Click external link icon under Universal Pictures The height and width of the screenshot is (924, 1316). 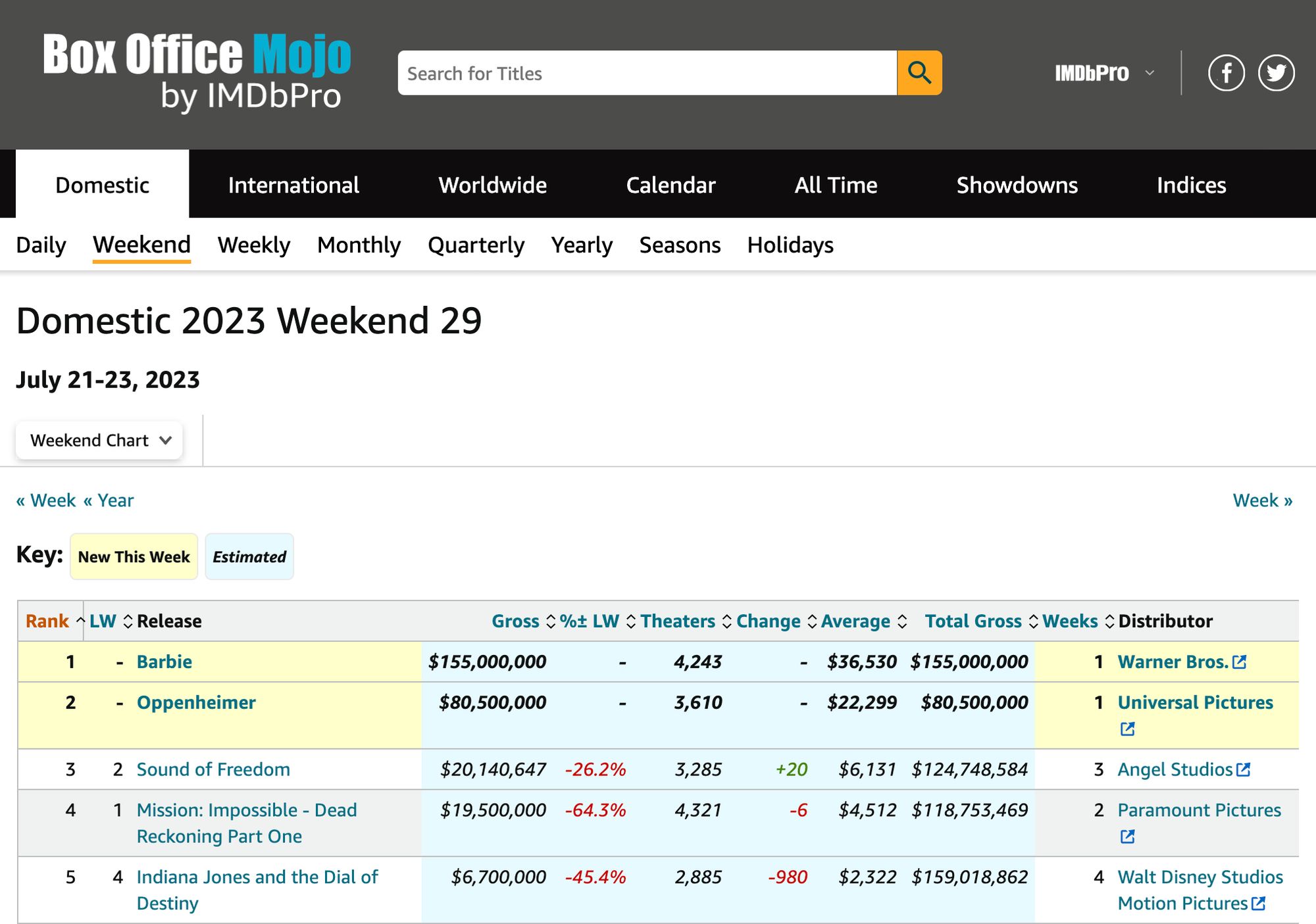pos(1127,729)
